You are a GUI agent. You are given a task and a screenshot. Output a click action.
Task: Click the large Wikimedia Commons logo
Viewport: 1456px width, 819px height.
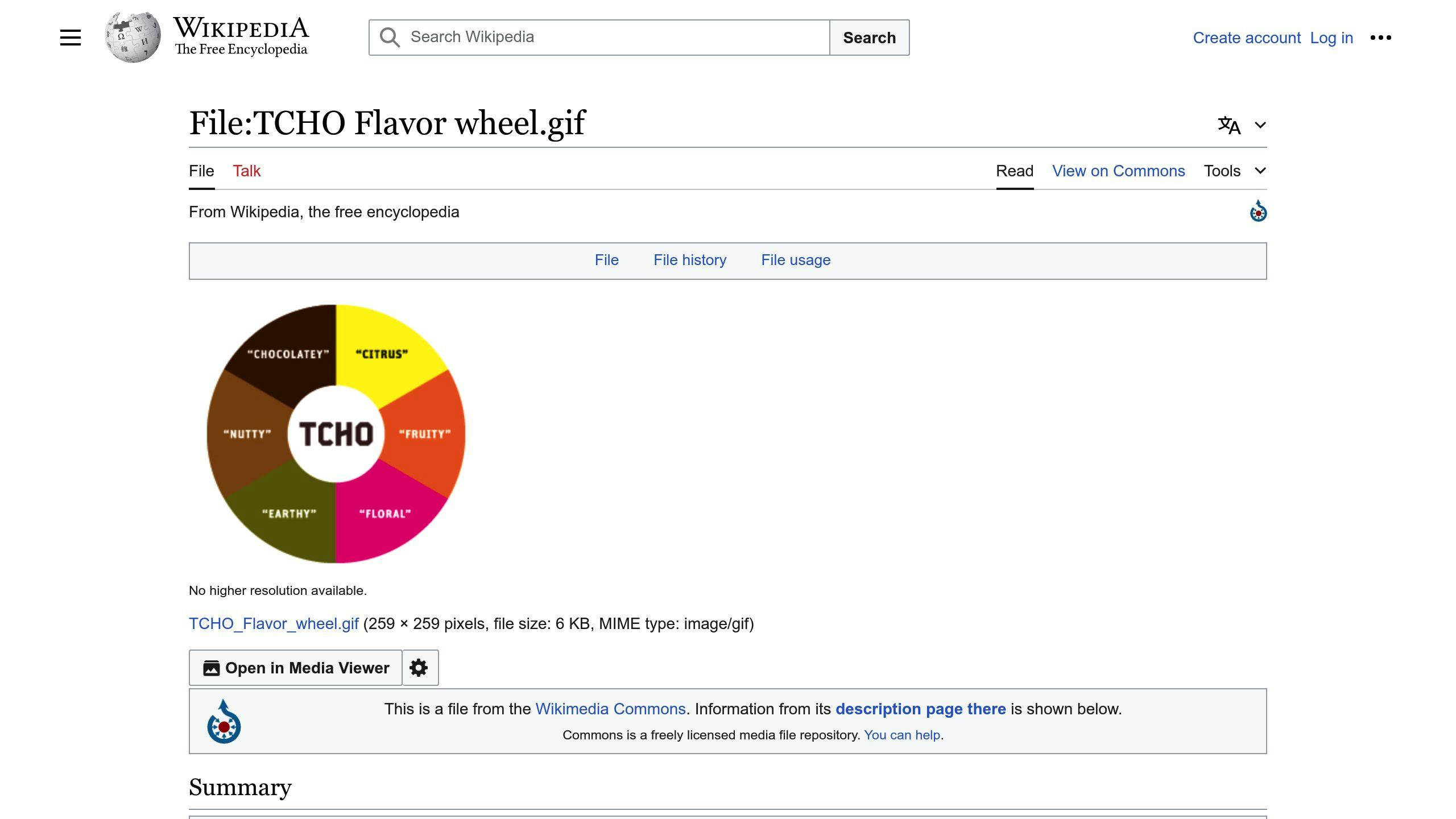(x=224, y=721)
